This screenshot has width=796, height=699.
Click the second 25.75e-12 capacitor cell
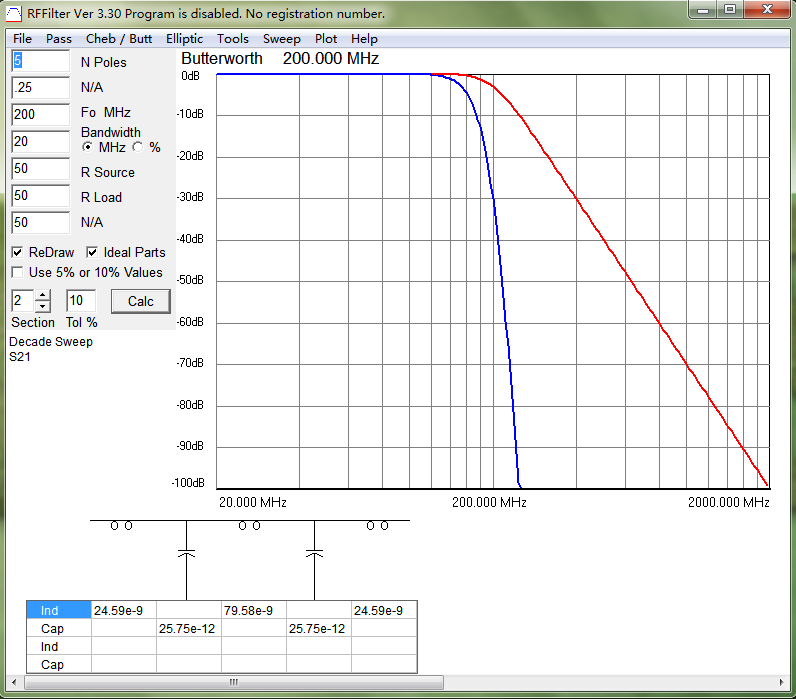pos(319,628)
